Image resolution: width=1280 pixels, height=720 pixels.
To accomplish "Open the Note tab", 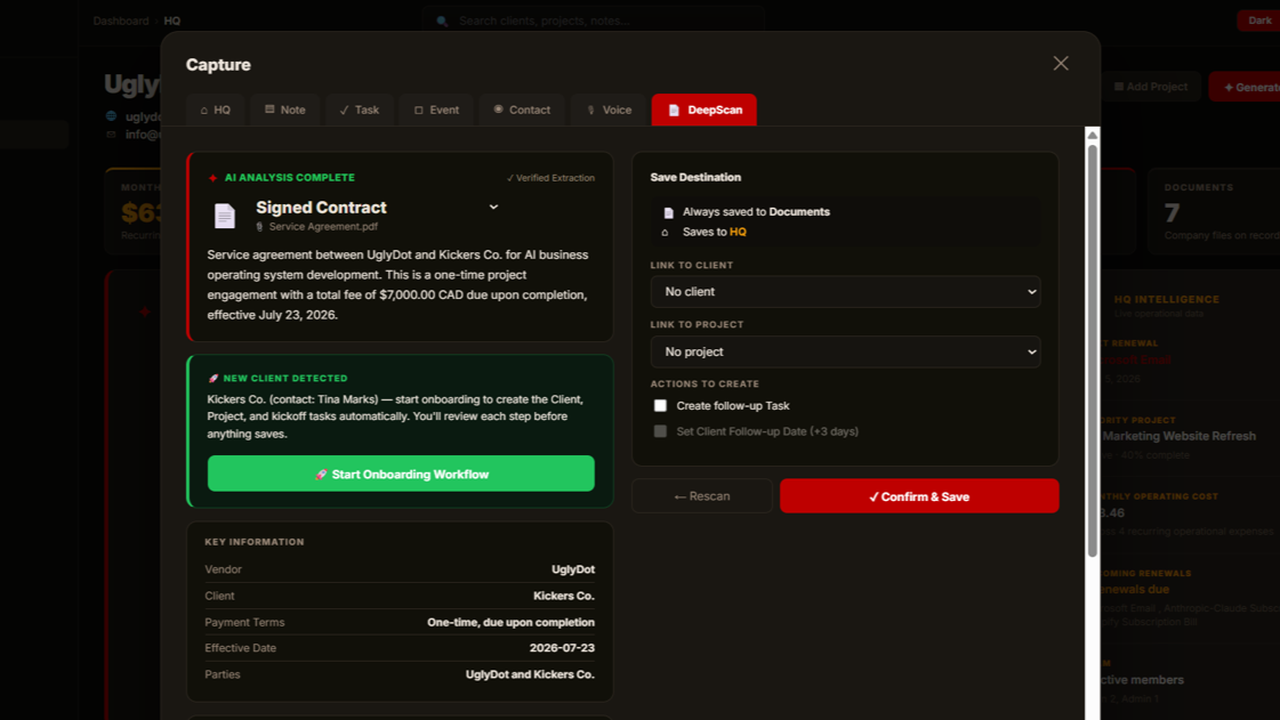I will coord(285,110).
